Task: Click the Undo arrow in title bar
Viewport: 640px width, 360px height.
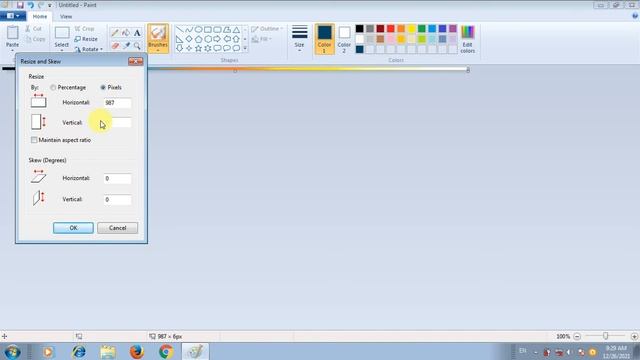Action: pos(31,5)
